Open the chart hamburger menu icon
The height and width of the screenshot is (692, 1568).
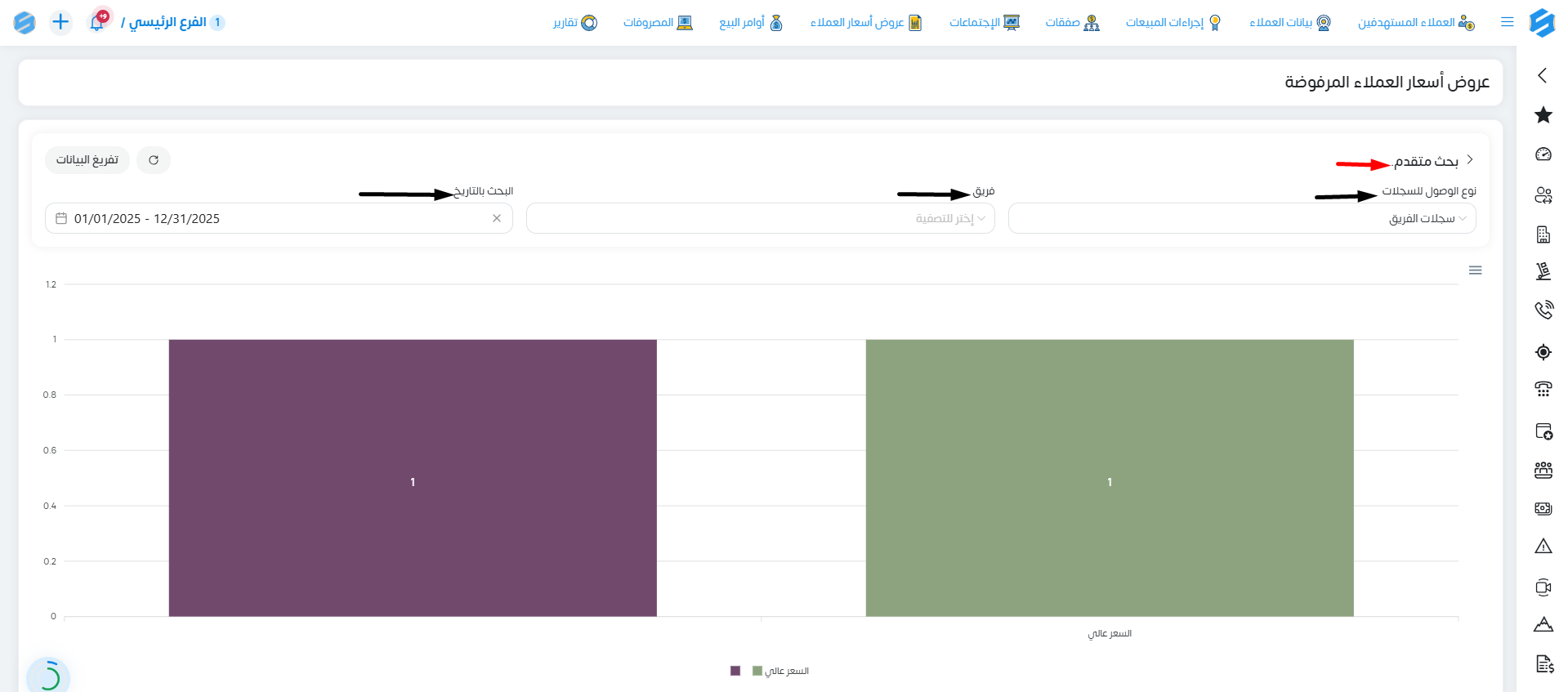pos(1475,270)
